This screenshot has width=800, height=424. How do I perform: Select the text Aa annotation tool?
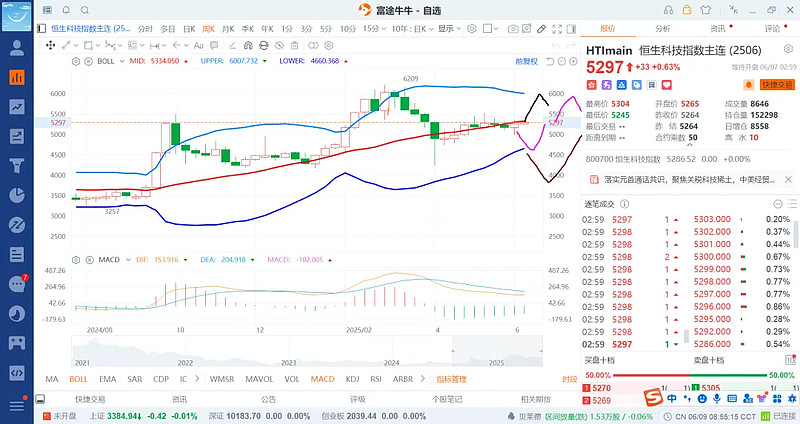[x=198, y=45]
